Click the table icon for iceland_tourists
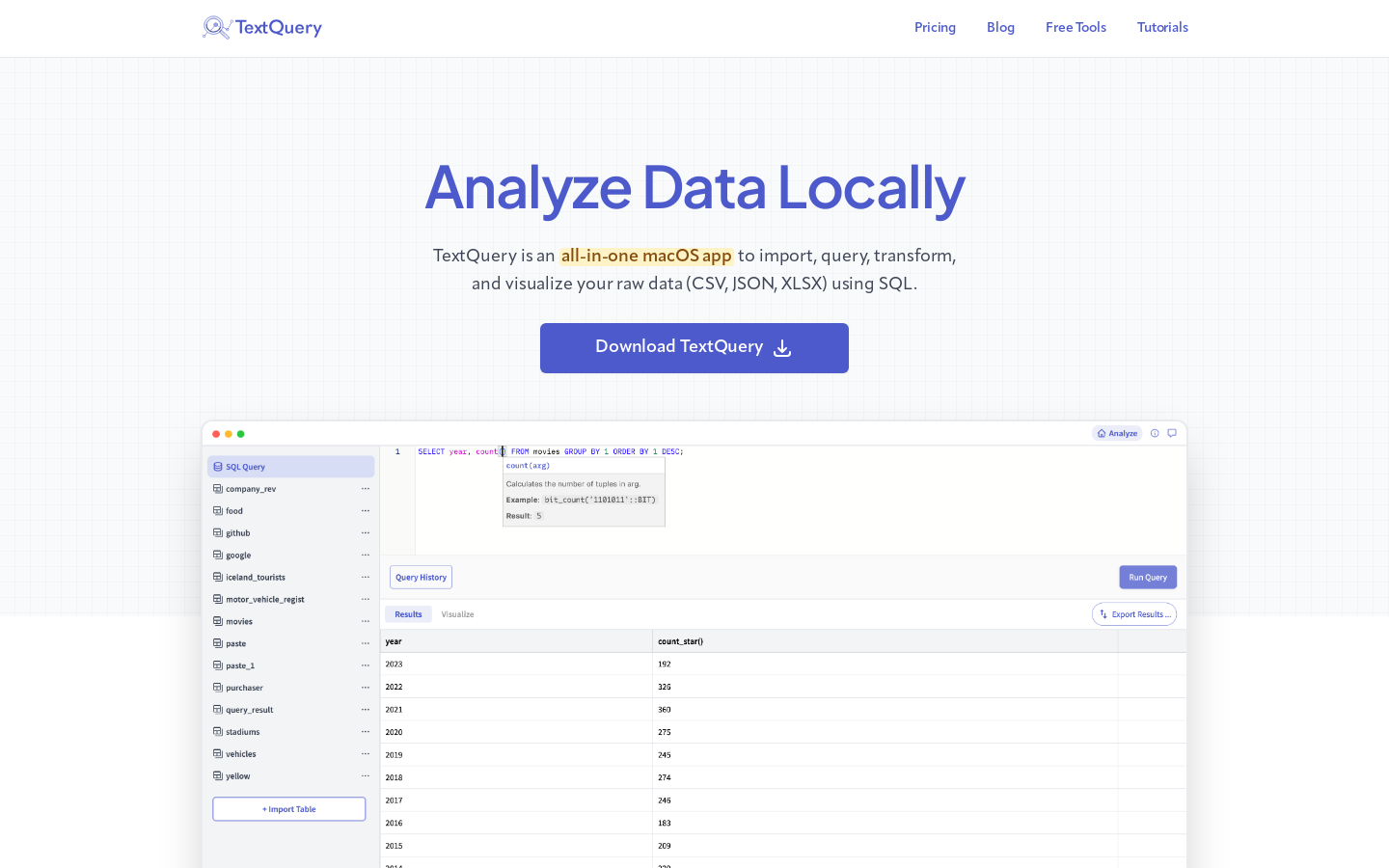This screenshot has width=1389, height=868. pyautogui.click(x=218, y=577)
